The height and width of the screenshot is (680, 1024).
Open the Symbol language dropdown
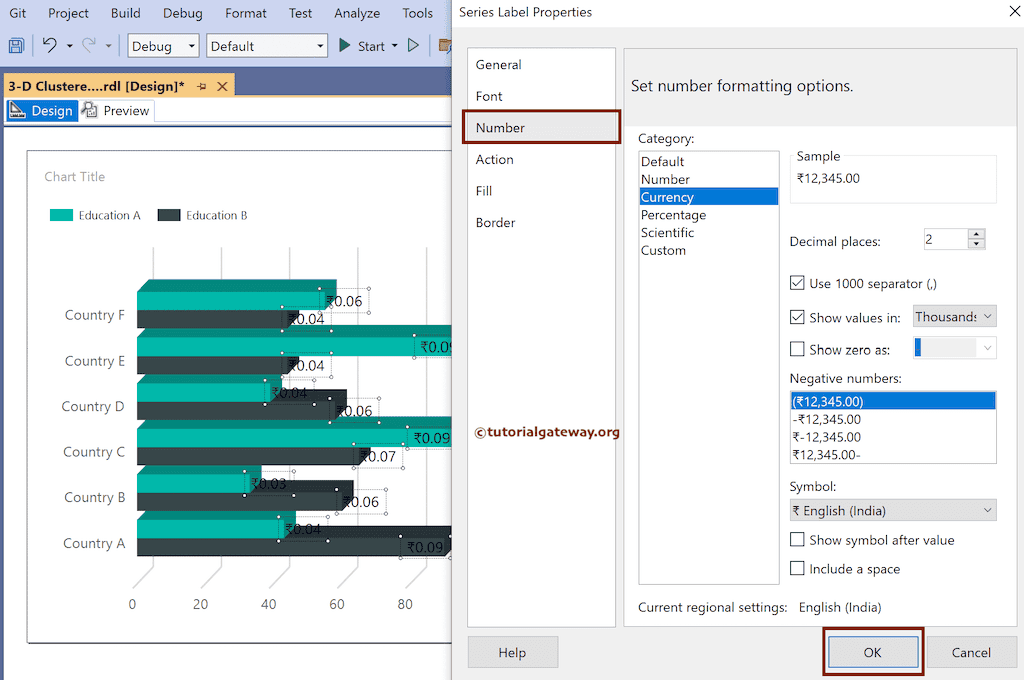point(985,510)
